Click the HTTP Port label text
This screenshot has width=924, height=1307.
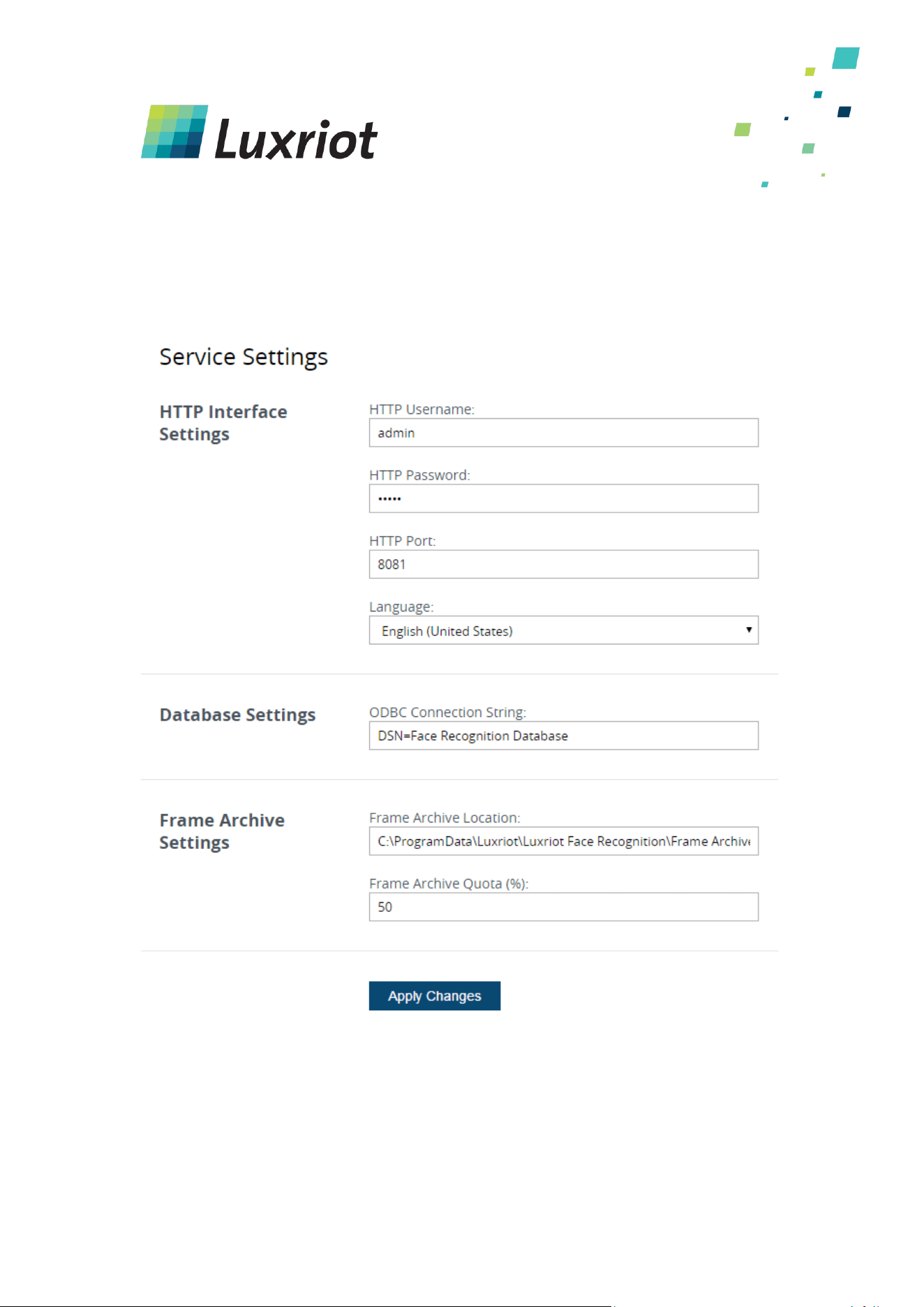pyautogui.click(x=402, y=541)
